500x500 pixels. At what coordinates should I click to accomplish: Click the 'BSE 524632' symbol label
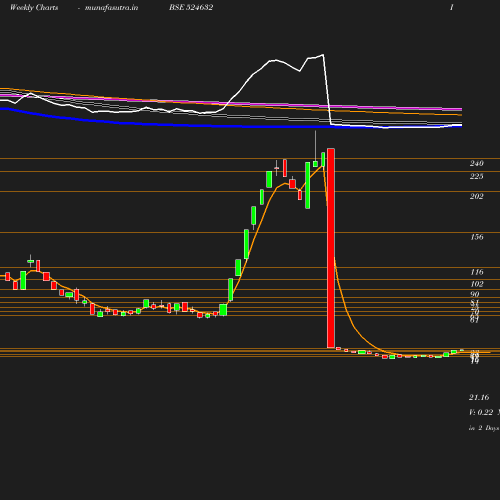coord(191,7)
